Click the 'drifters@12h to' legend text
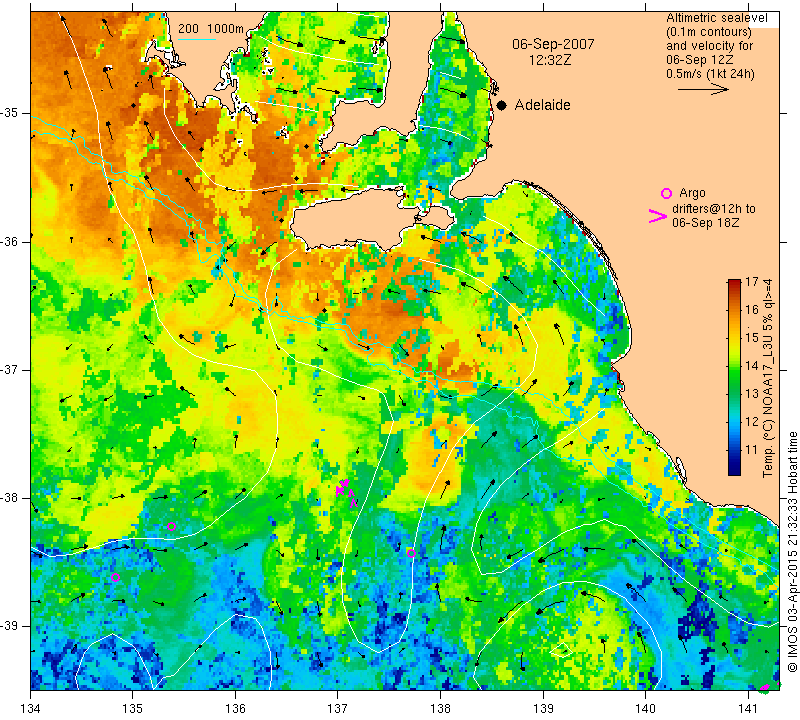 tap(714, 209)
